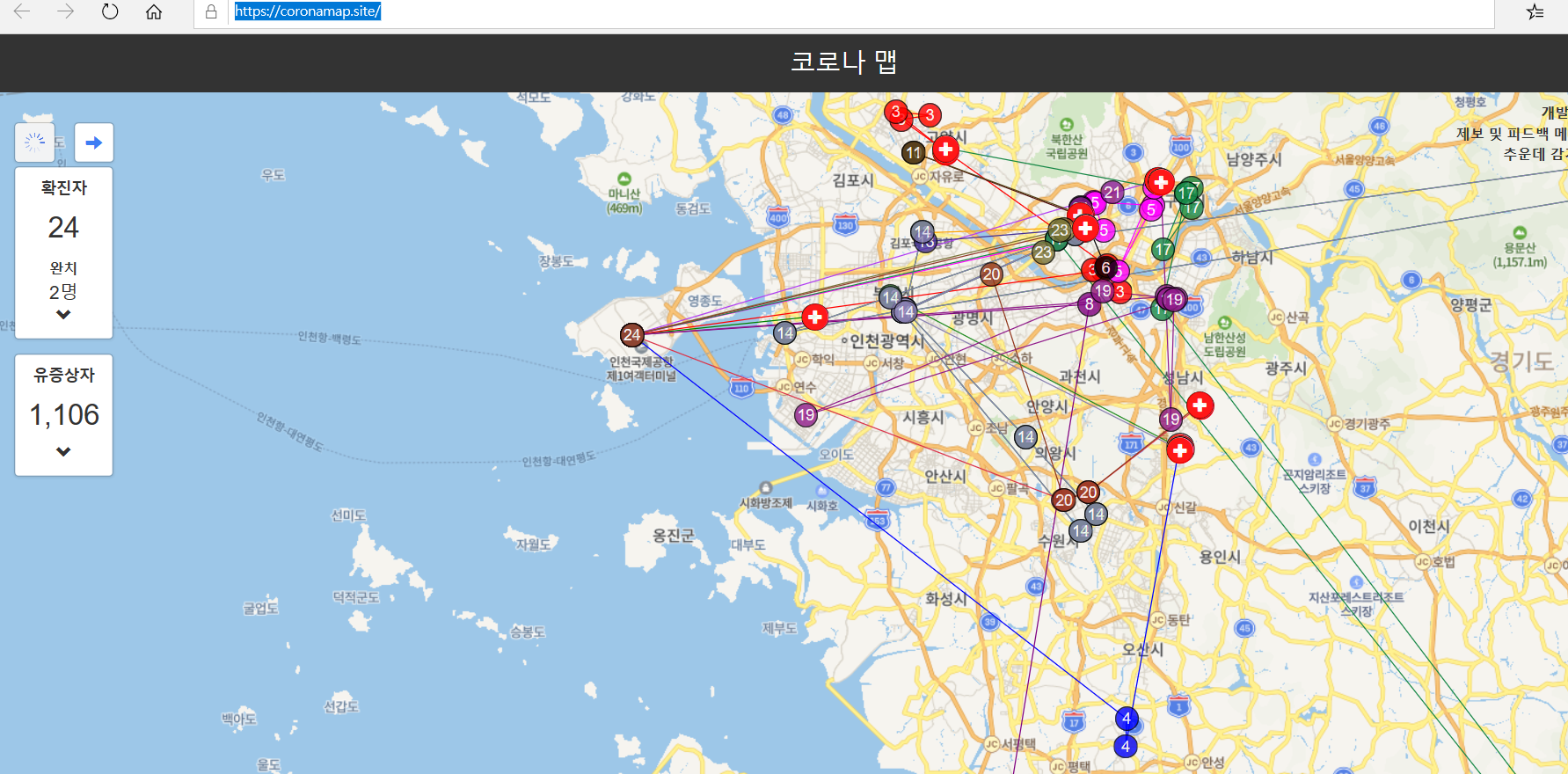Click the 하남시 map label

click(x=1252, y=257)
